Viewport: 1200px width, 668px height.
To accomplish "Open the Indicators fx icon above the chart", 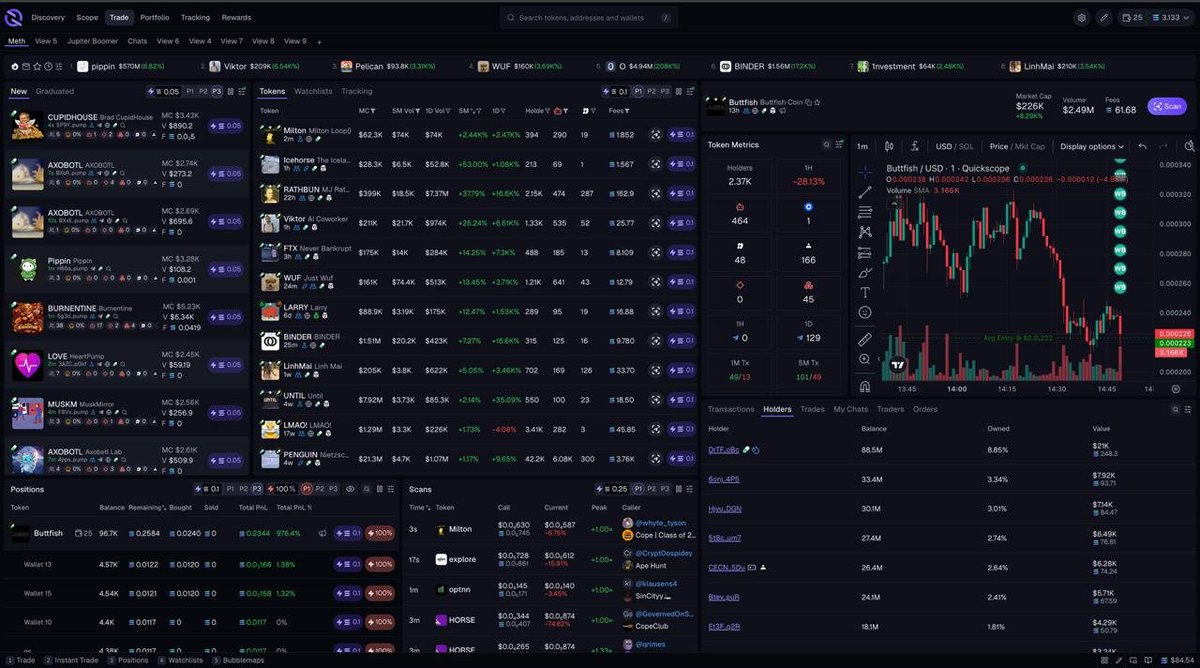I will pos(913,146).
